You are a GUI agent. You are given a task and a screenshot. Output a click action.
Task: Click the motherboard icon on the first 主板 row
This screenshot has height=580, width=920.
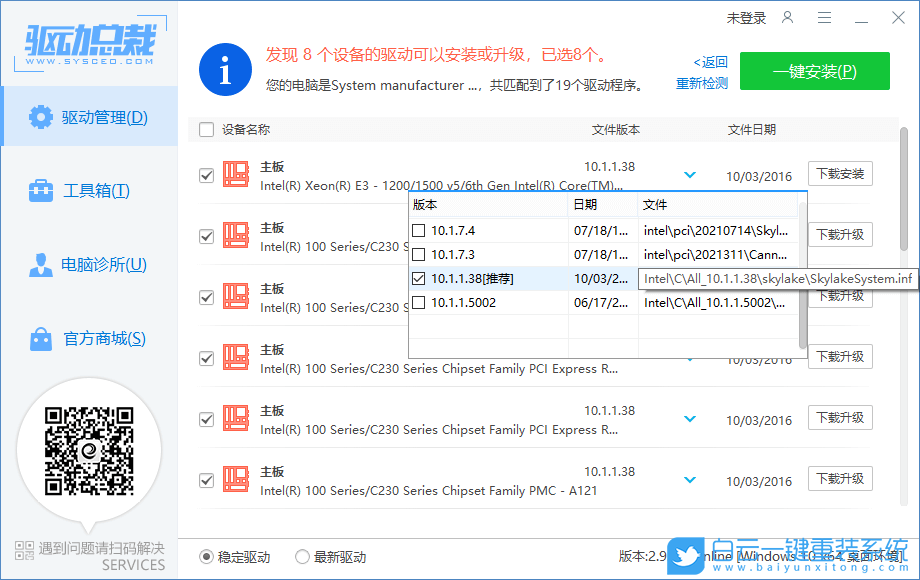click(237, 174)
